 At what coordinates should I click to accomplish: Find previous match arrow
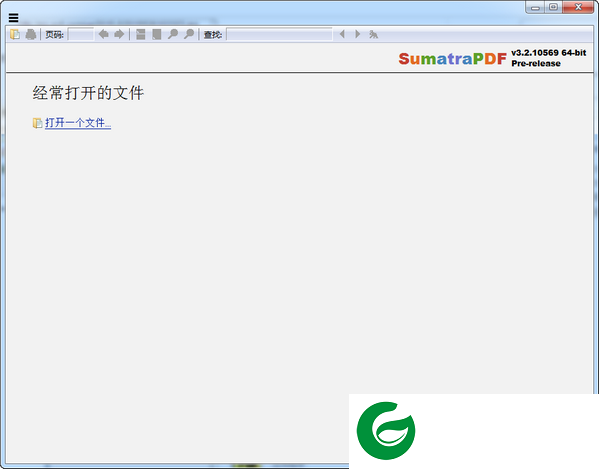pyautogui.click(x=342, y=34)
